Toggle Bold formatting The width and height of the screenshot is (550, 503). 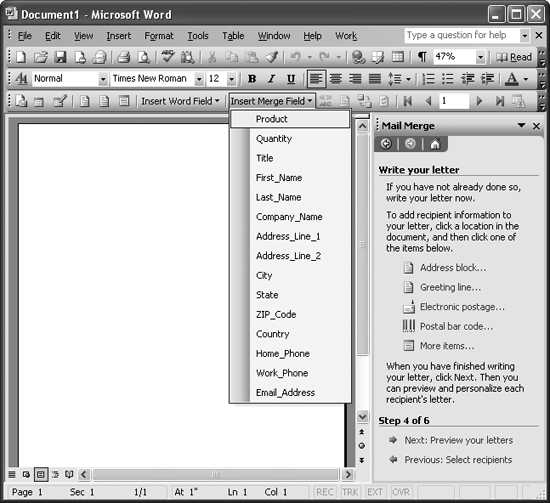[x=251, y=79]
